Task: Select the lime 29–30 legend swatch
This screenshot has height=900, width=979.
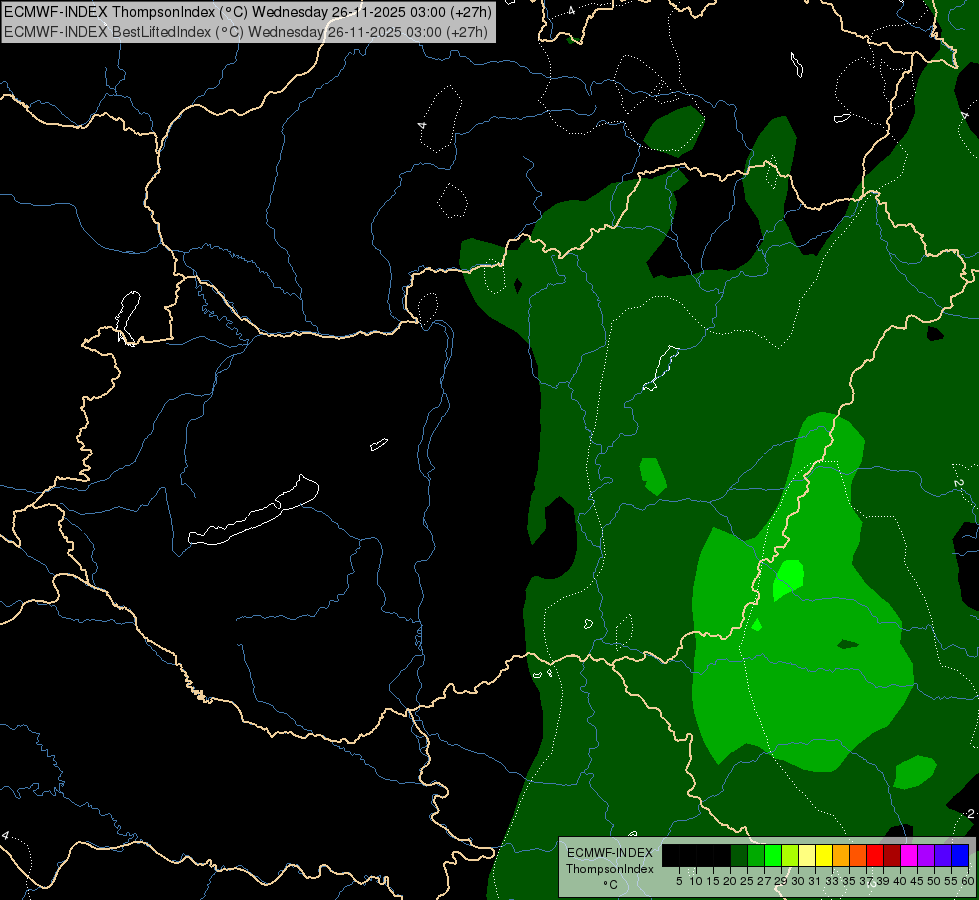Action: click(790, 856)
